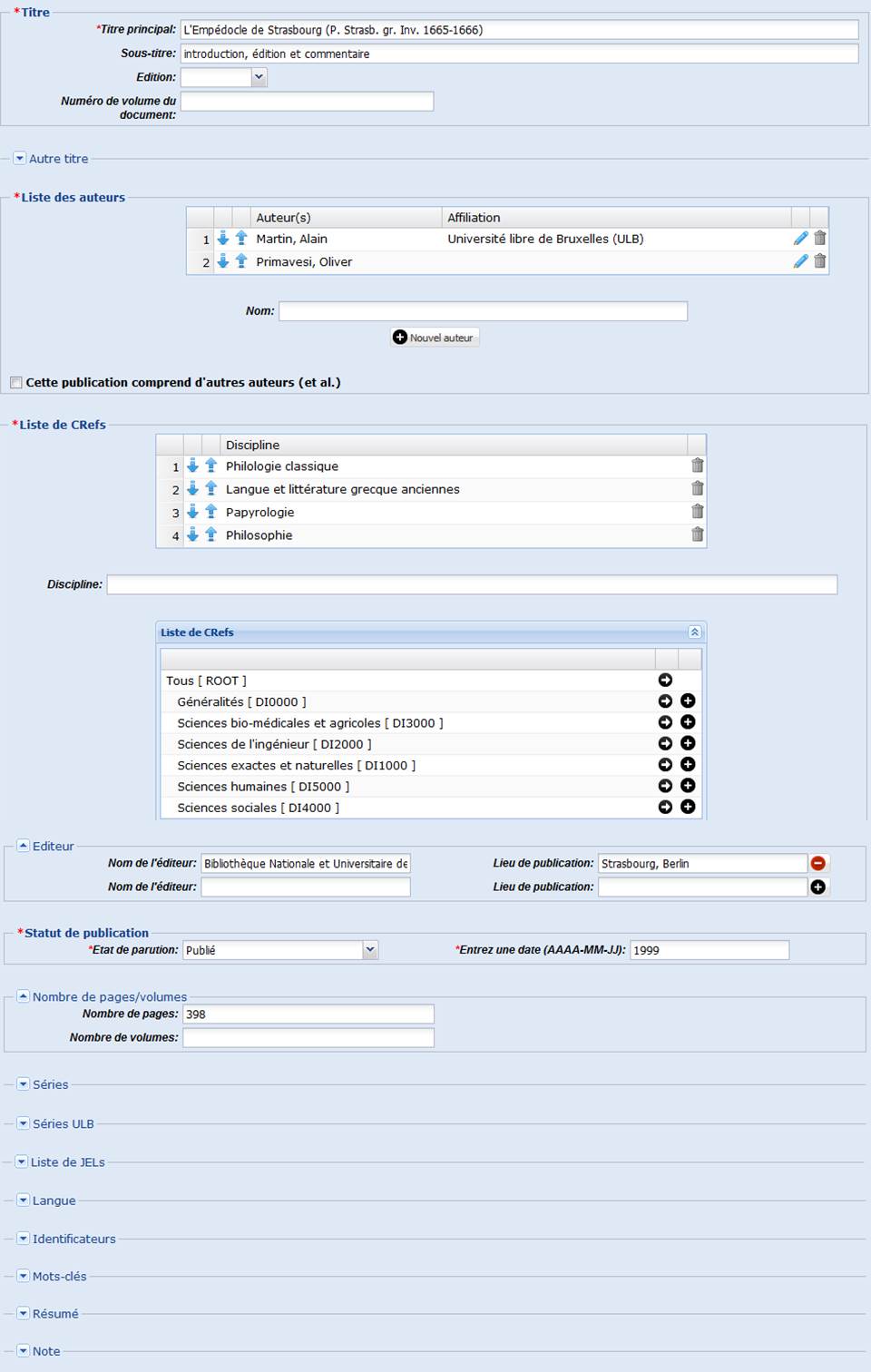Click the Titre principal field
Viewport: 871px width, 1372px height.
point(519,30)
